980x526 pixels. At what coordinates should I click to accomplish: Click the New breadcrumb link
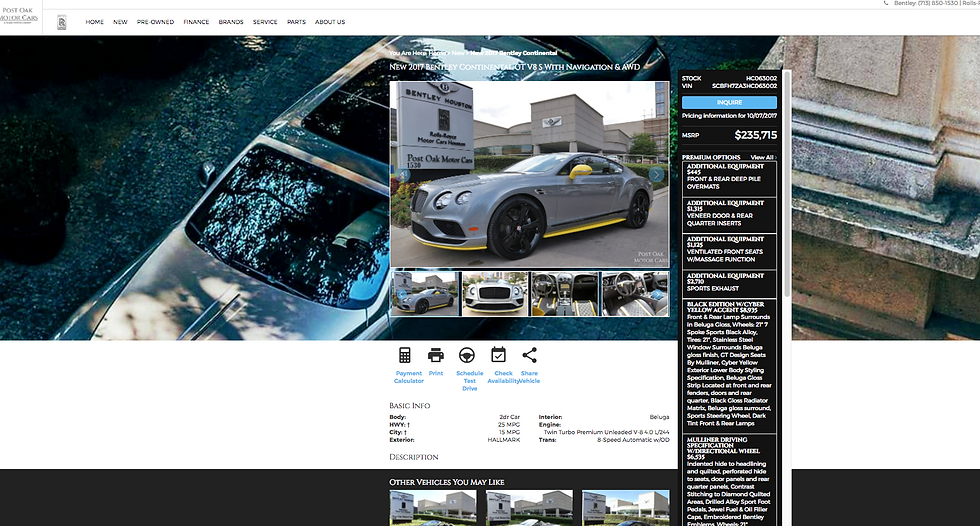point(458,53)
